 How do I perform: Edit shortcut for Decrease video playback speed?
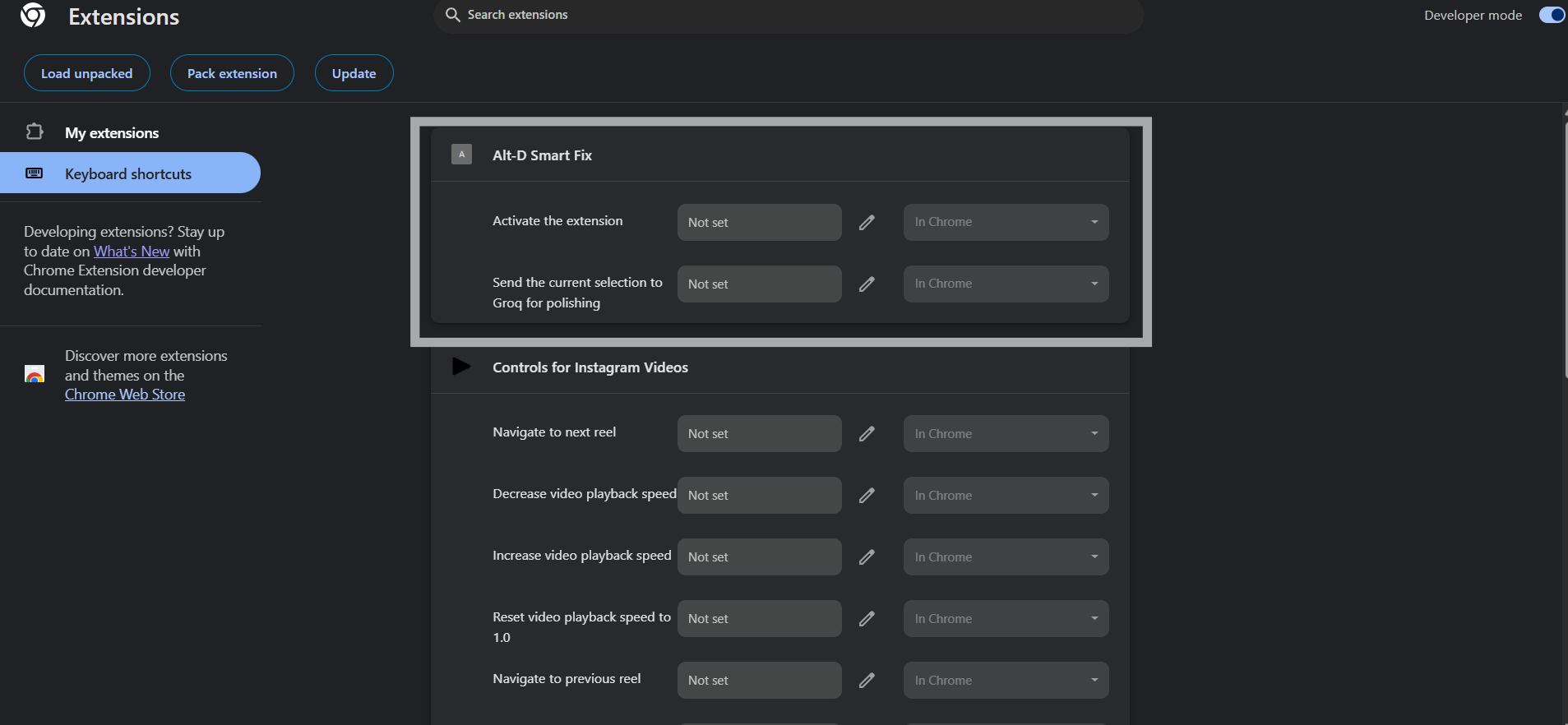(867, 496)
